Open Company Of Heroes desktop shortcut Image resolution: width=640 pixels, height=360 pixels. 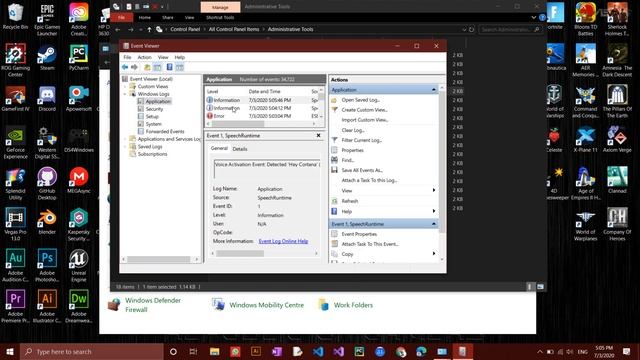pyautogui.click(x=617, y=224)
